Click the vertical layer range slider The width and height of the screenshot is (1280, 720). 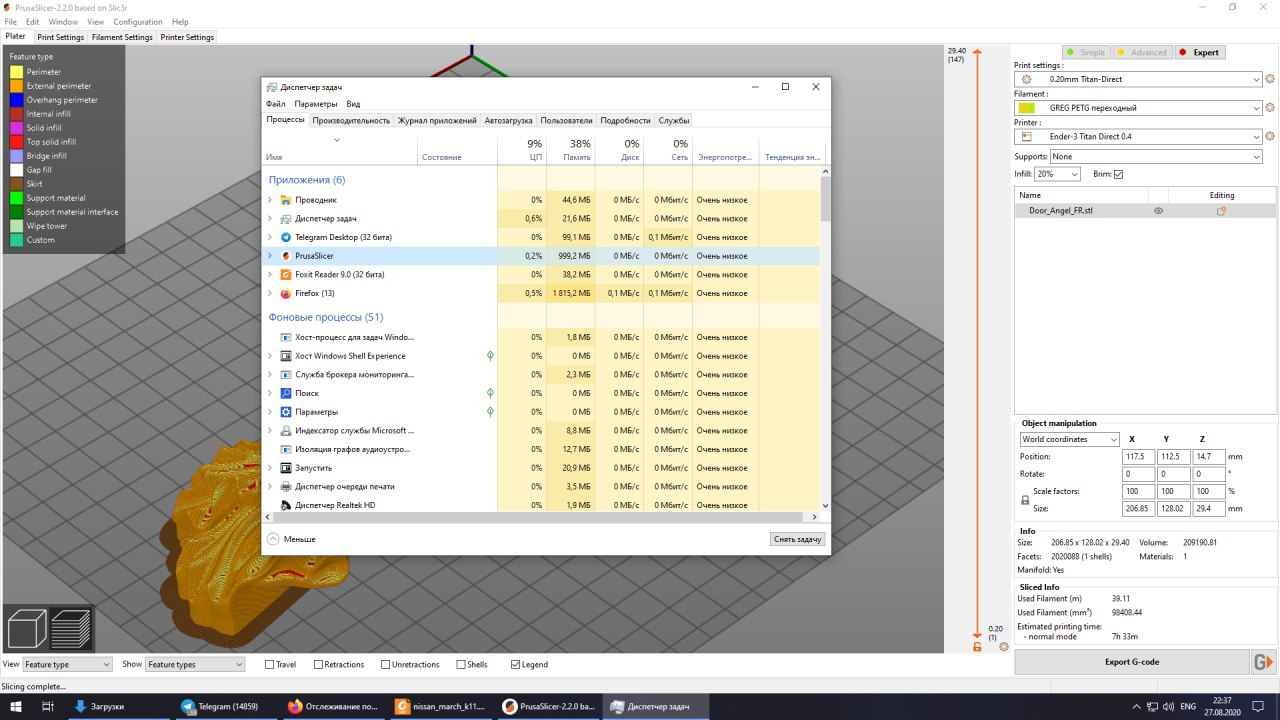click(x=977, y=343)
